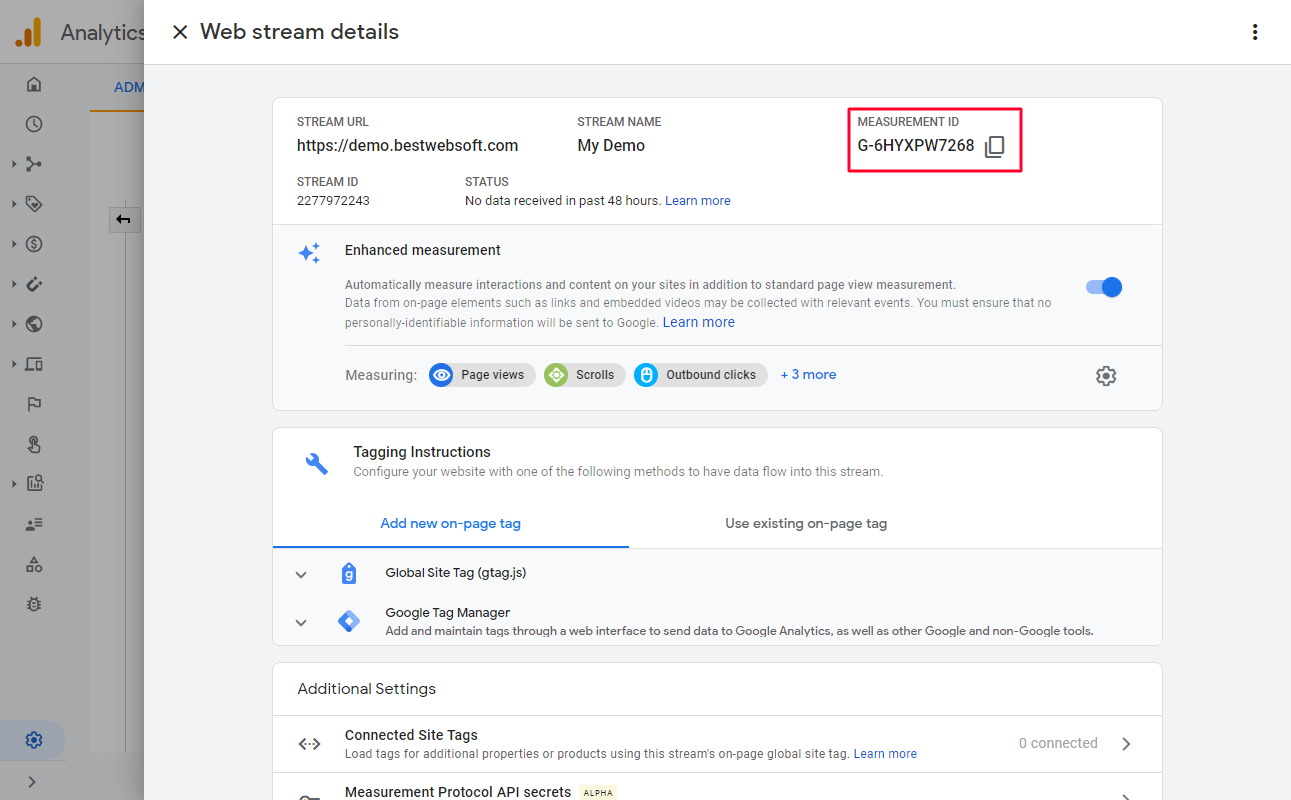Open the Connected Site Tags row
1291x800 pixels.
(717, 744)
